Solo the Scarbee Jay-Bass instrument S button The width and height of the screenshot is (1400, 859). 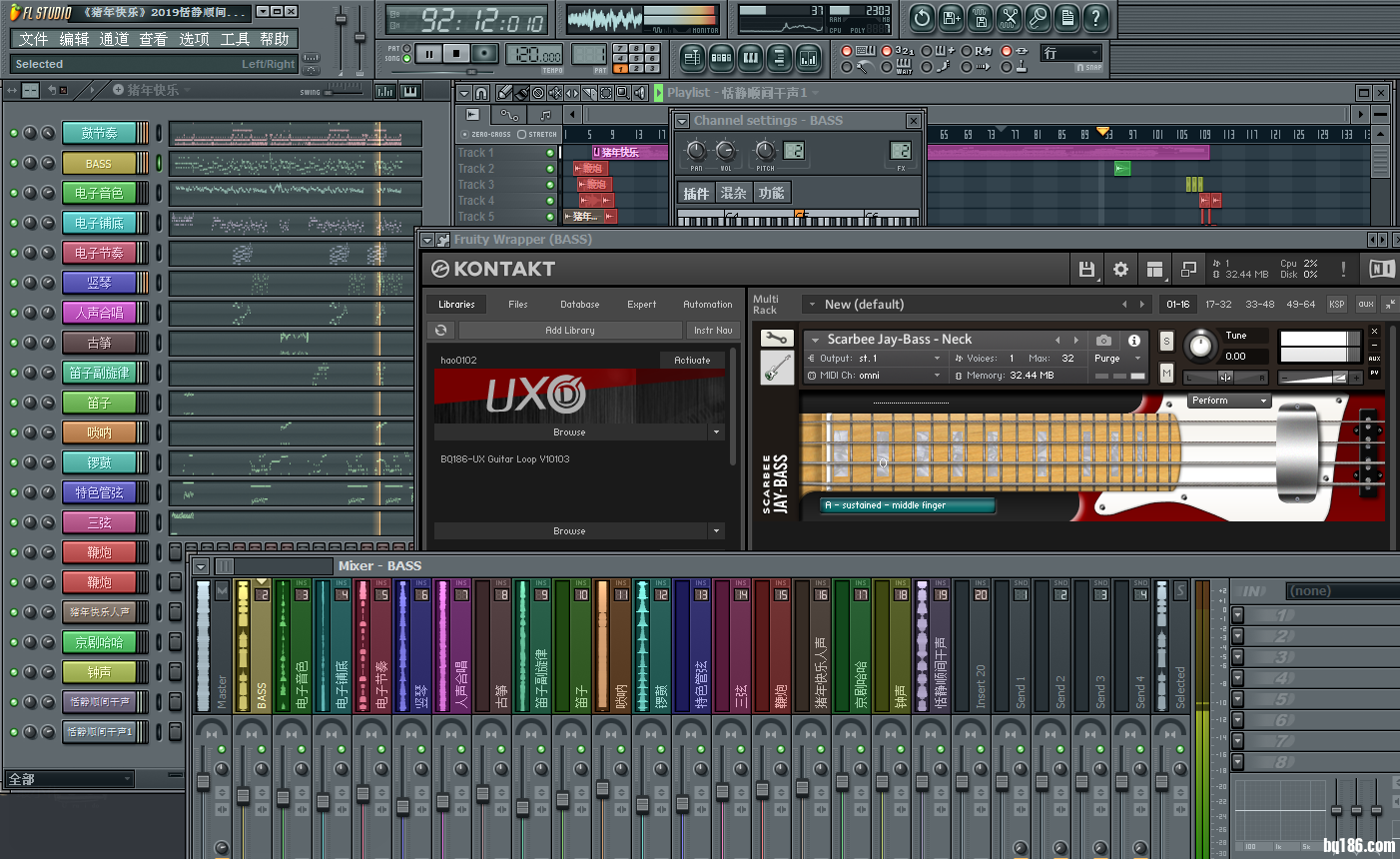1166,341
